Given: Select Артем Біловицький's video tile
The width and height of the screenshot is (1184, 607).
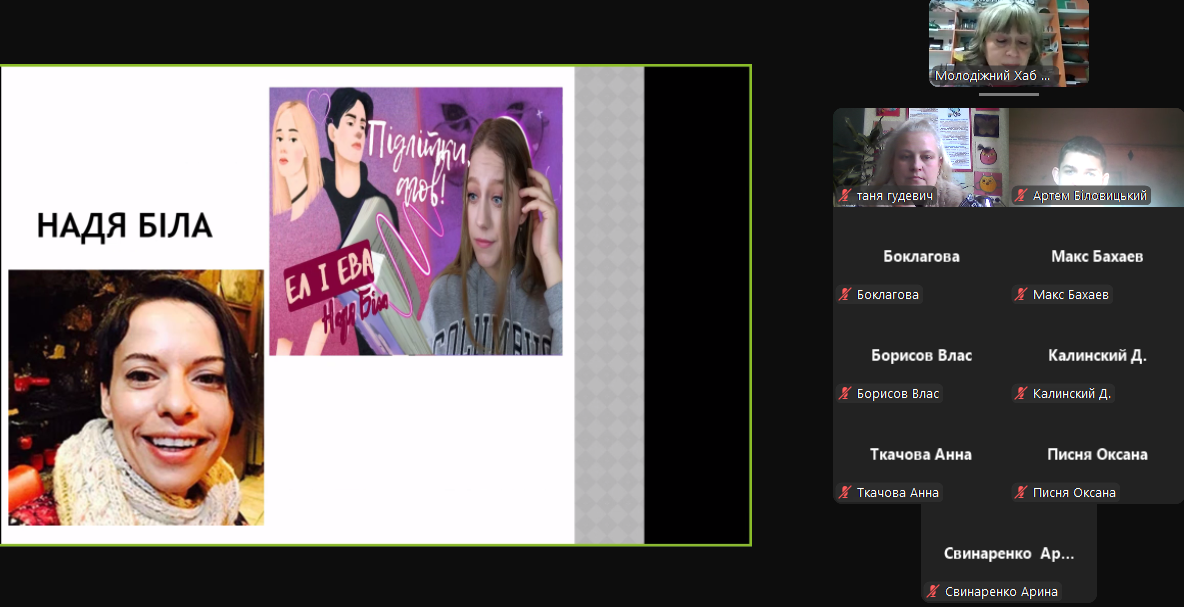Looking at the screenshot, I should [x=1096, y=157].
